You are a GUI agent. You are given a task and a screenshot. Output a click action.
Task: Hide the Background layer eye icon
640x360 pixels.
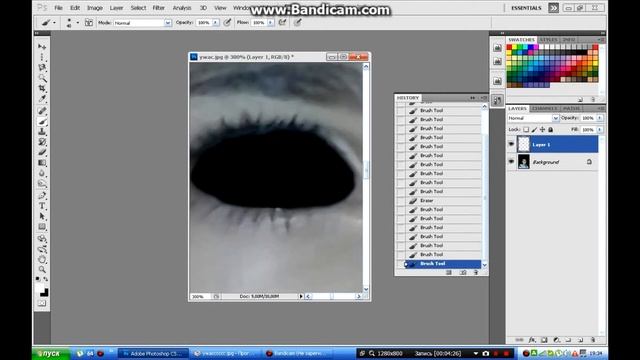pos(511,162)
